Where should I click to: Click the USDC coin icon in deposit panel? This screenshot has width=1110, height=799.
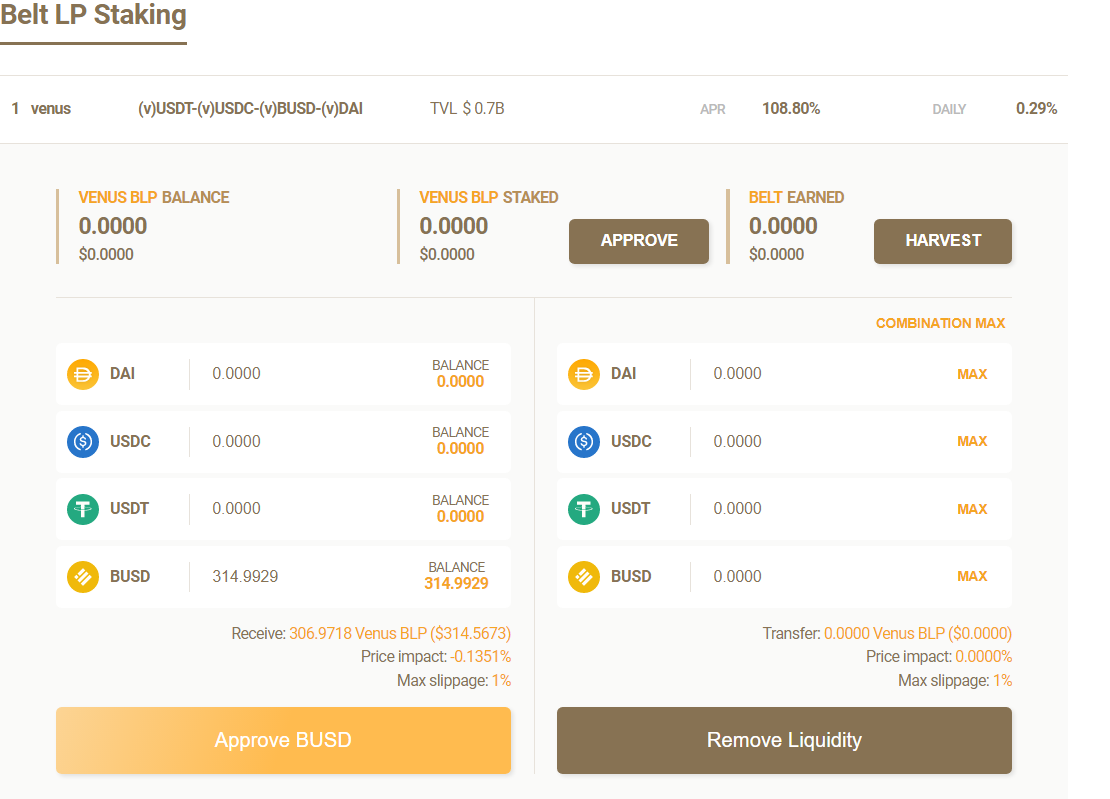click(83, 441)
